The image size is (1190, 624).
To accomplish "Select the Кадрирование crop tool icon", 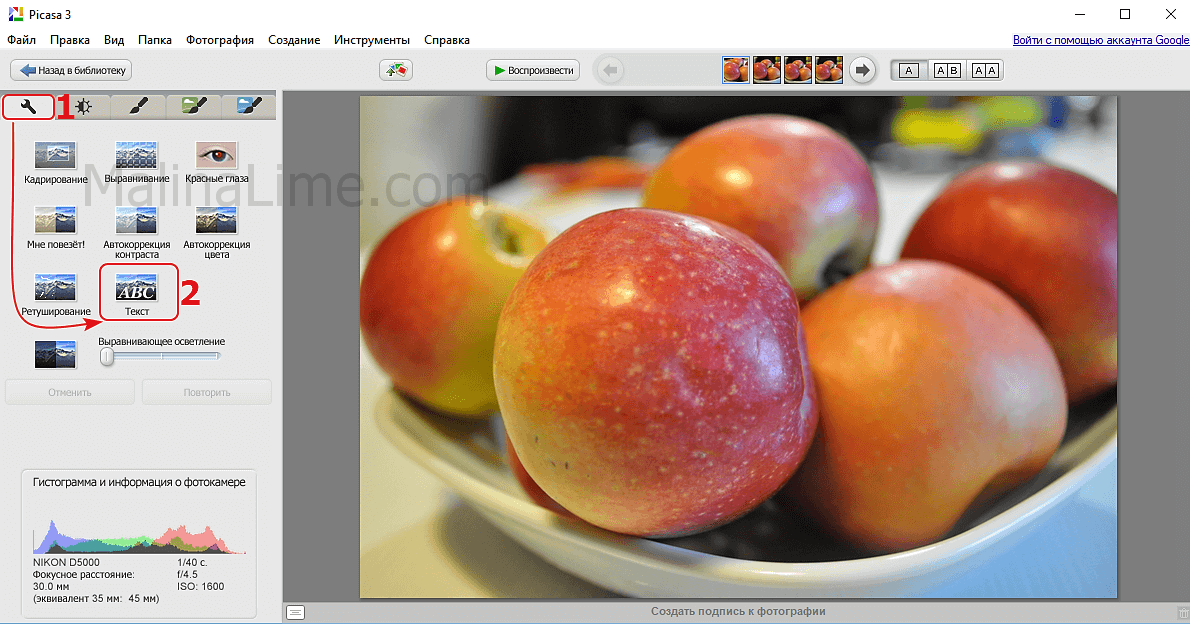I will [x=56, y=155].
